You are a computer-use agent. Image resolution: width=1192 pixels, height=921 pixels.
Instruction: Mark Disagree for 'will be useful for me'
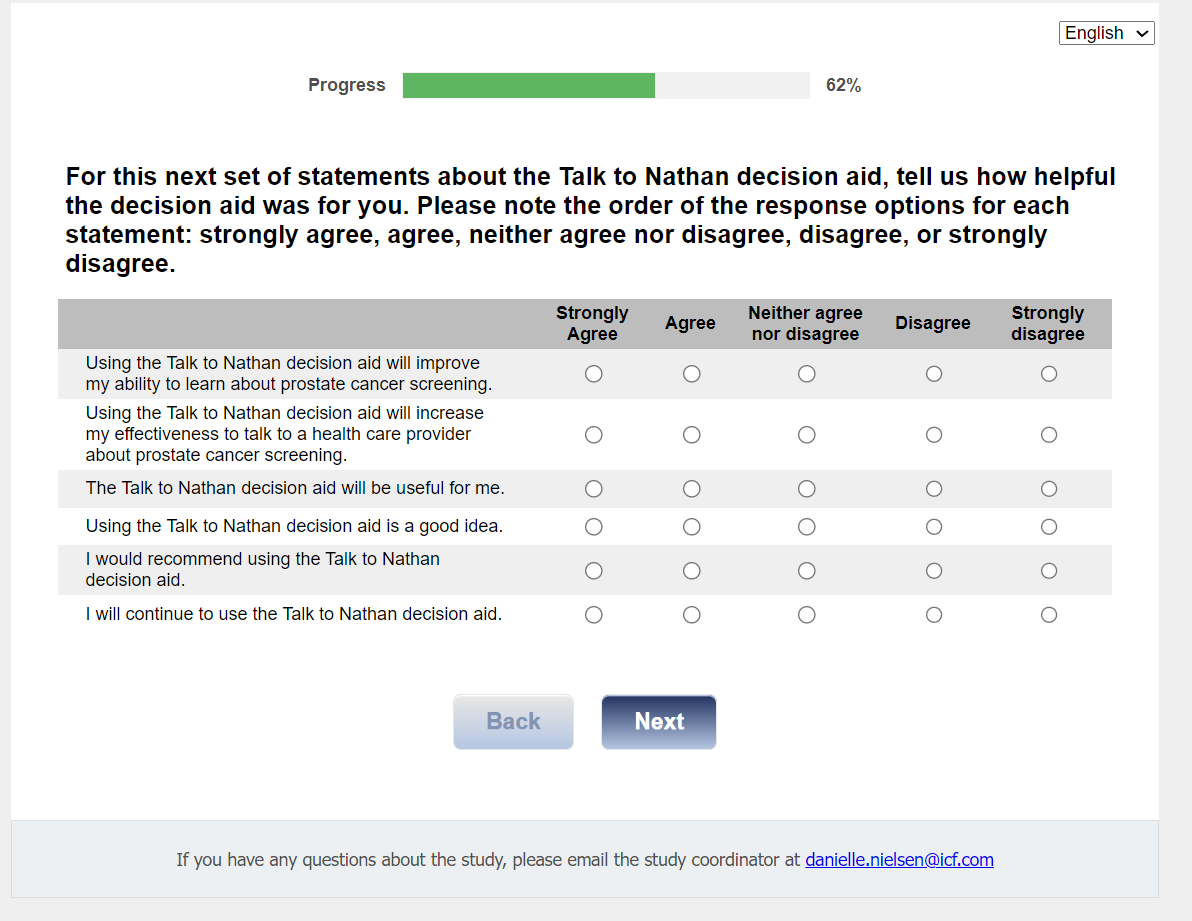coord(934,489)
